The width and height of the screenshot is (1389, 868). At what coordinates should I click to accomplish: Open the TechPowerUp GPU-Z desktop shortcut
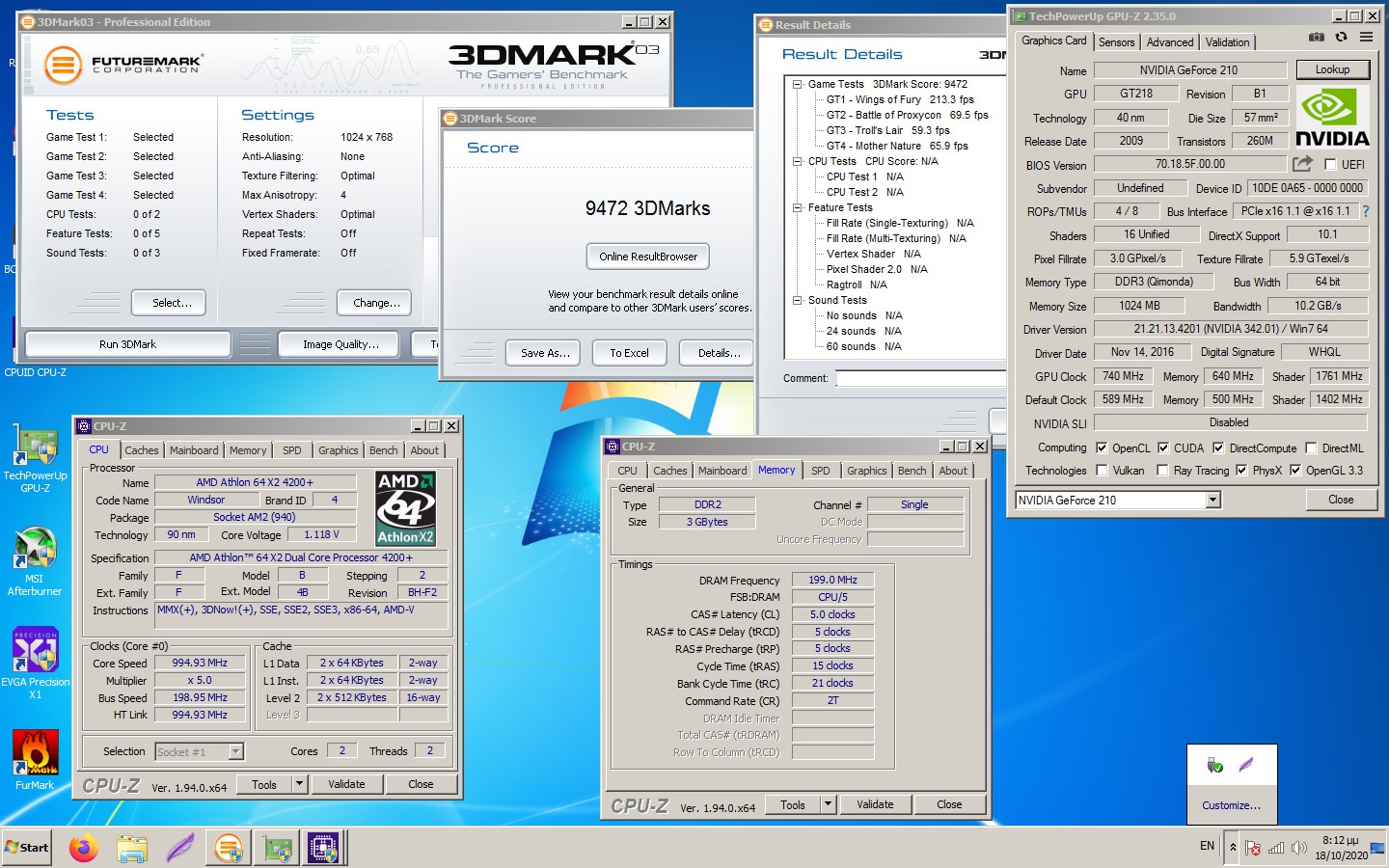pos(35,460)
